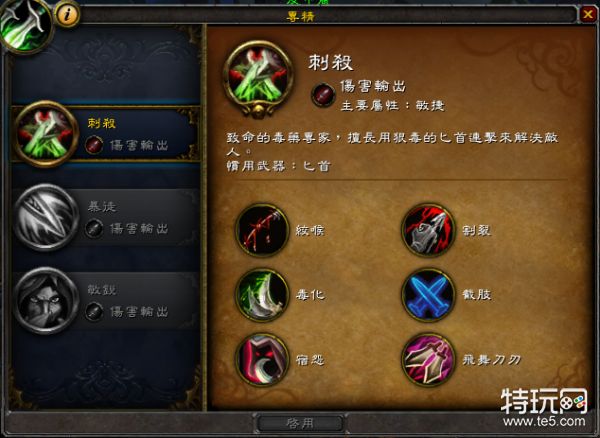
Task: Click the 飛舞刀刃 (Fan of Knives) icon
Action: [x=428, y=359]
